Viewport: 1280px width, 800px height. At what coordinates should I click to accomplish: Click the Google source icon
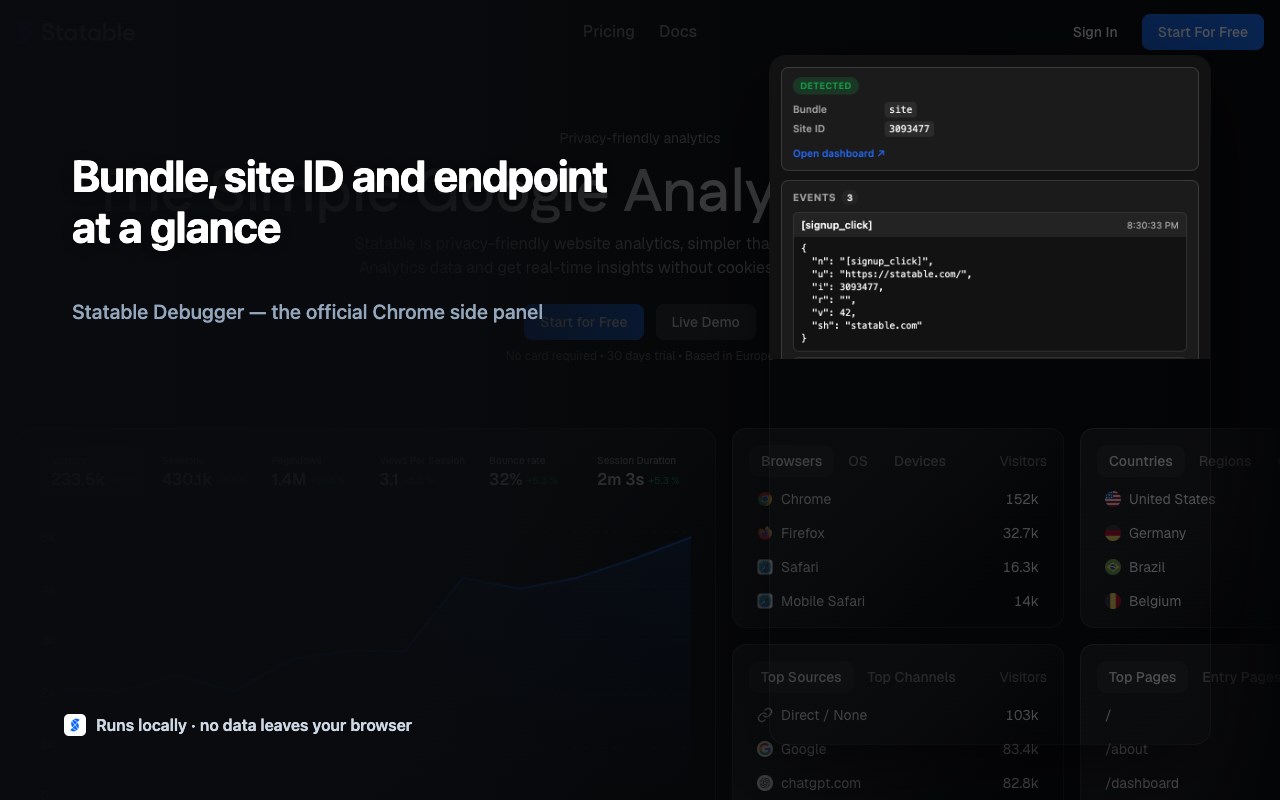click(x=765, y=749)
